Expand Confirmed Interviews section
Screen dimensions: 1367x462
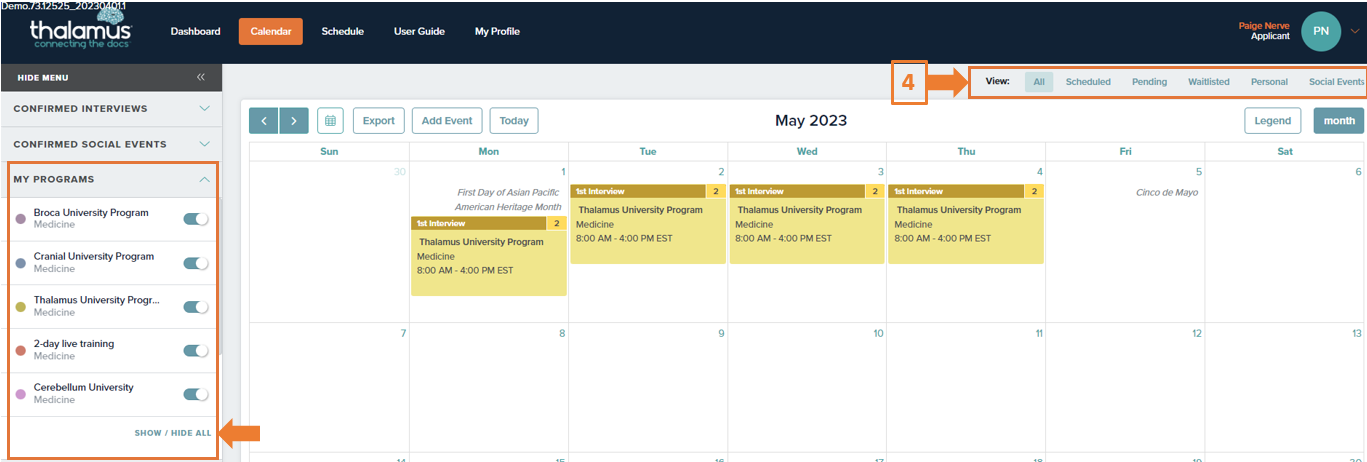point(110,108)
